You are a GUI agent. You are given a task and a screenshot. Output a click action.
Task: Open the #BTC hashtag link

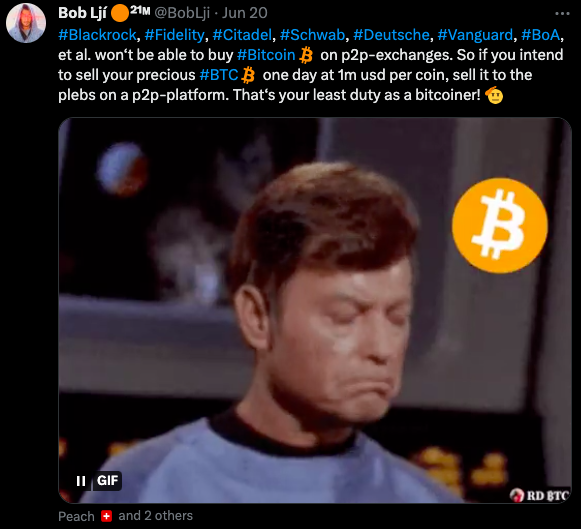[x=219, y=75]
